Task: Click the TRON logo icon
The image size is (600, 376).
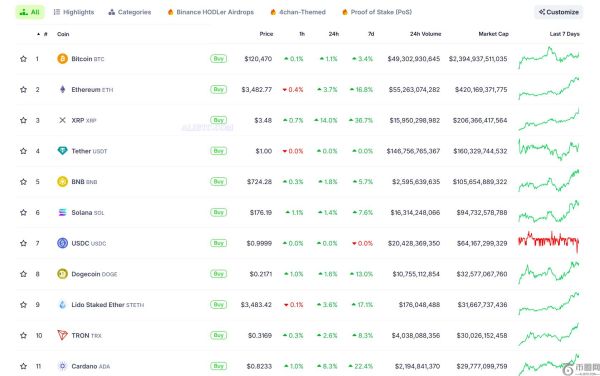Action: tap(62, 335)
